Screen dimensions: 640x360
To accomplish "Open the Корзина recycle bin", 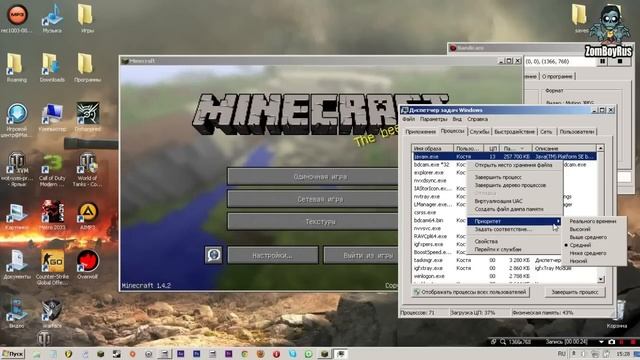I will tap(617, 313).
